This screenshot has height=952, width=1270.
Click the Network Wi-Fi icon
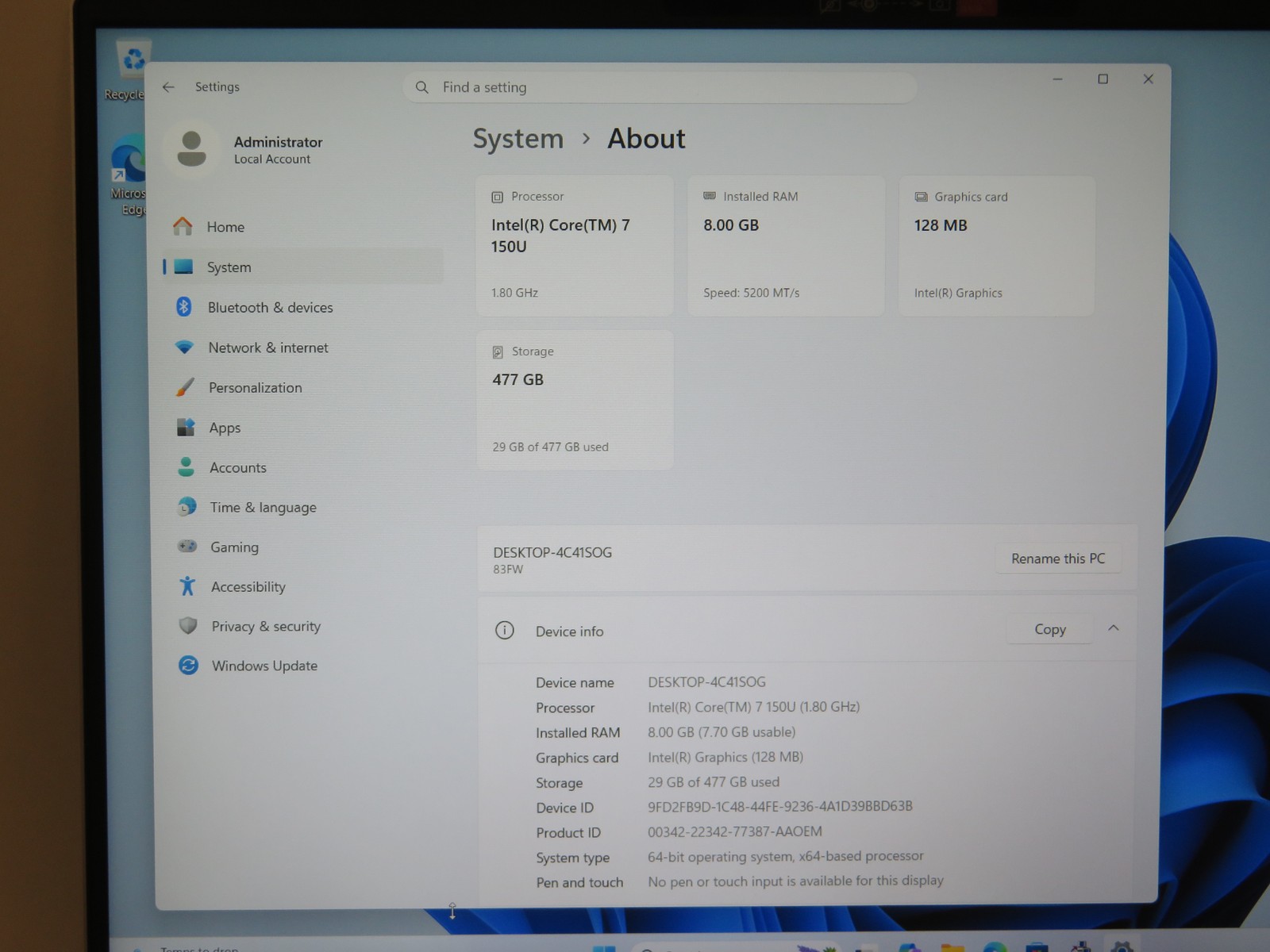click(184, 347)
